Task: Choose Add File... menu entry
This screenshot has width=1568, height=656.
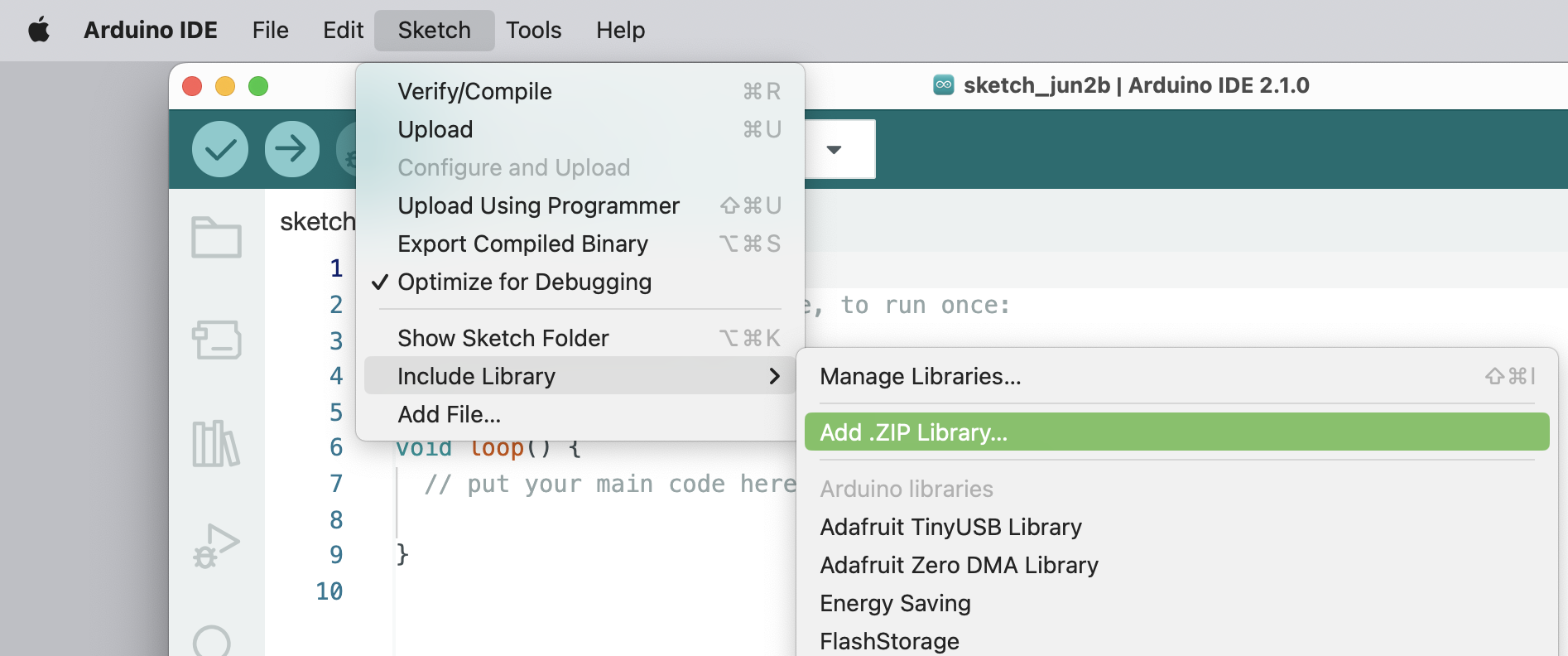Action: (x=580, y=414)
